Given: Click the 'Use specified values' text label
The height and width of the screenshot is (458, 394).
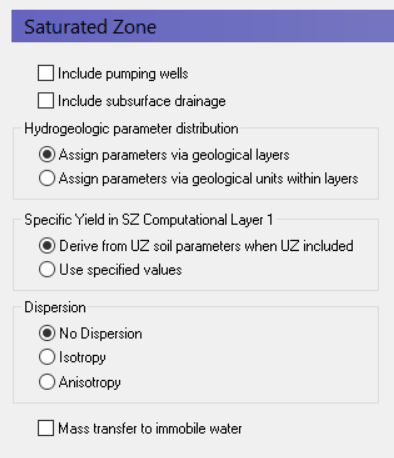Looking at the screenshot, I should pos(120,270).
